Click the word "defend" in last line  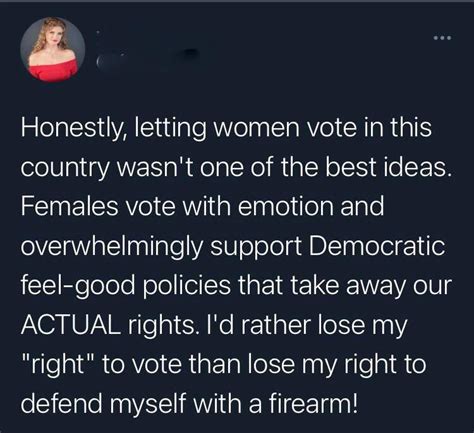point(60,403)
